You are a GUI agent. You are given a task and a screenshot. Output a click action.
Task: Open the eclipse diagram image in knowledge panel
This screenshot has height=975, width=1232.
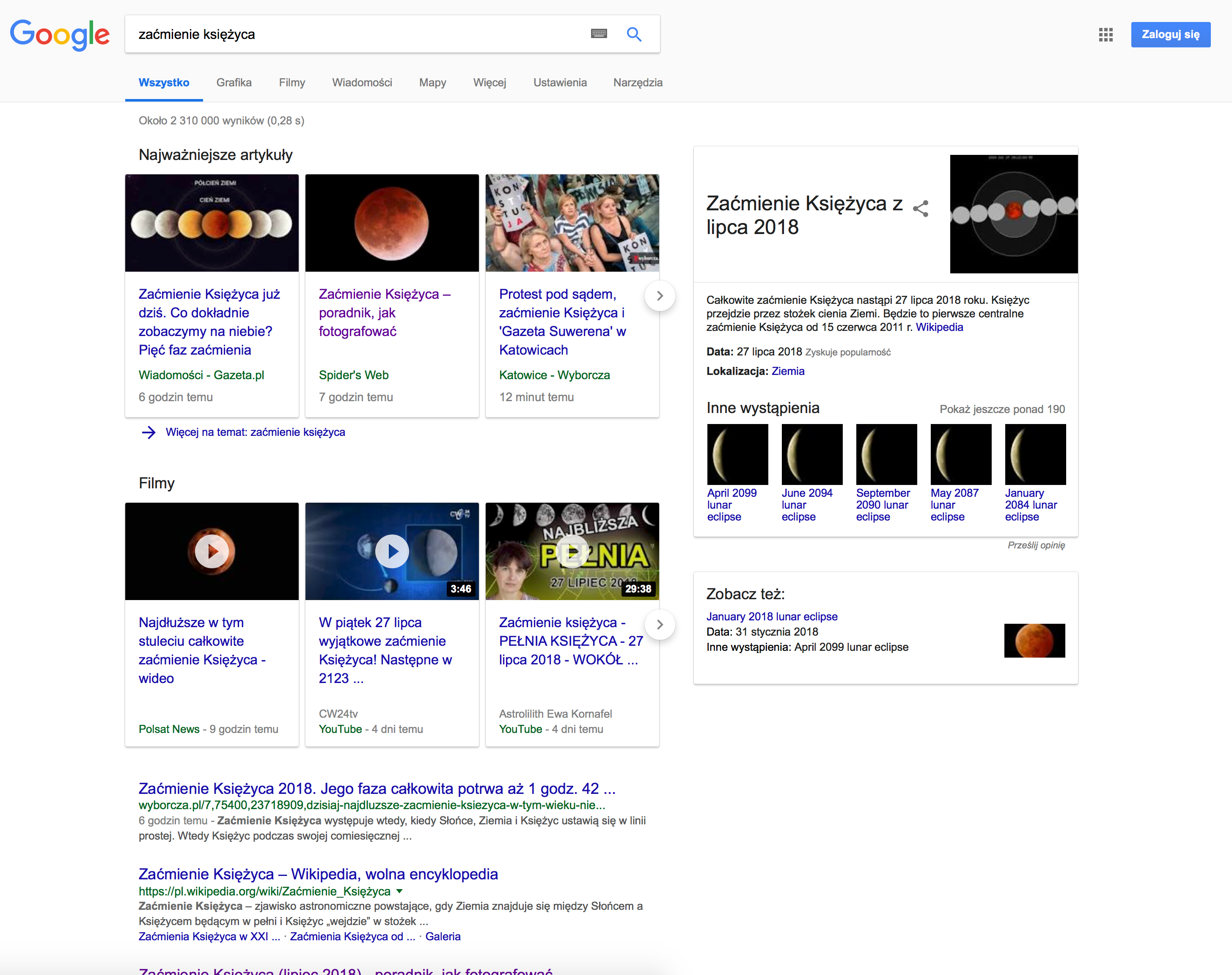click(1013, 214)
